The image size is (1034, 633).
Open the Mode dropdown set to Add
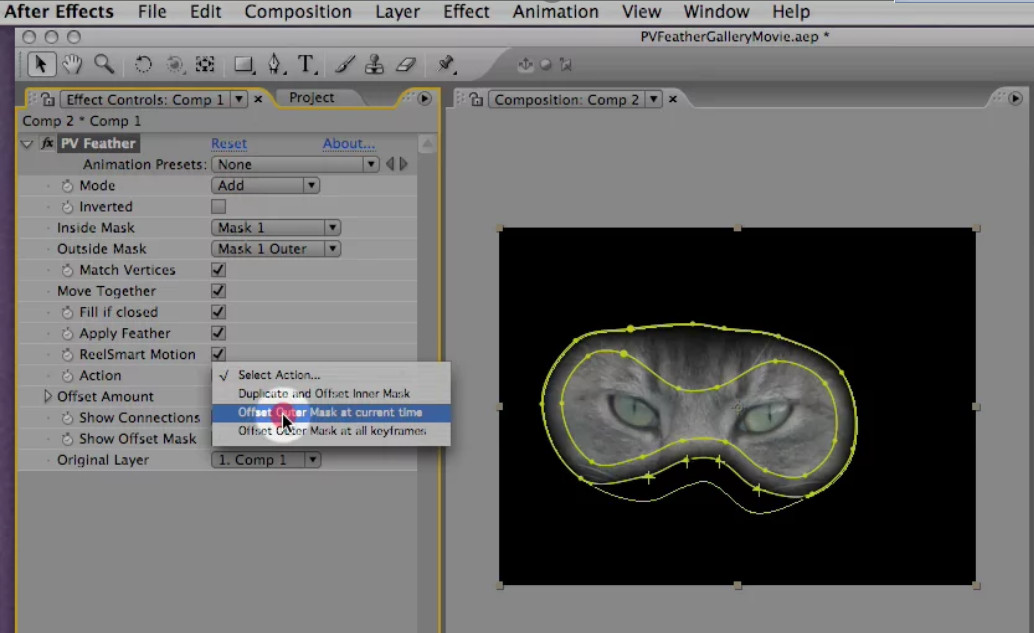click(265, 185)
